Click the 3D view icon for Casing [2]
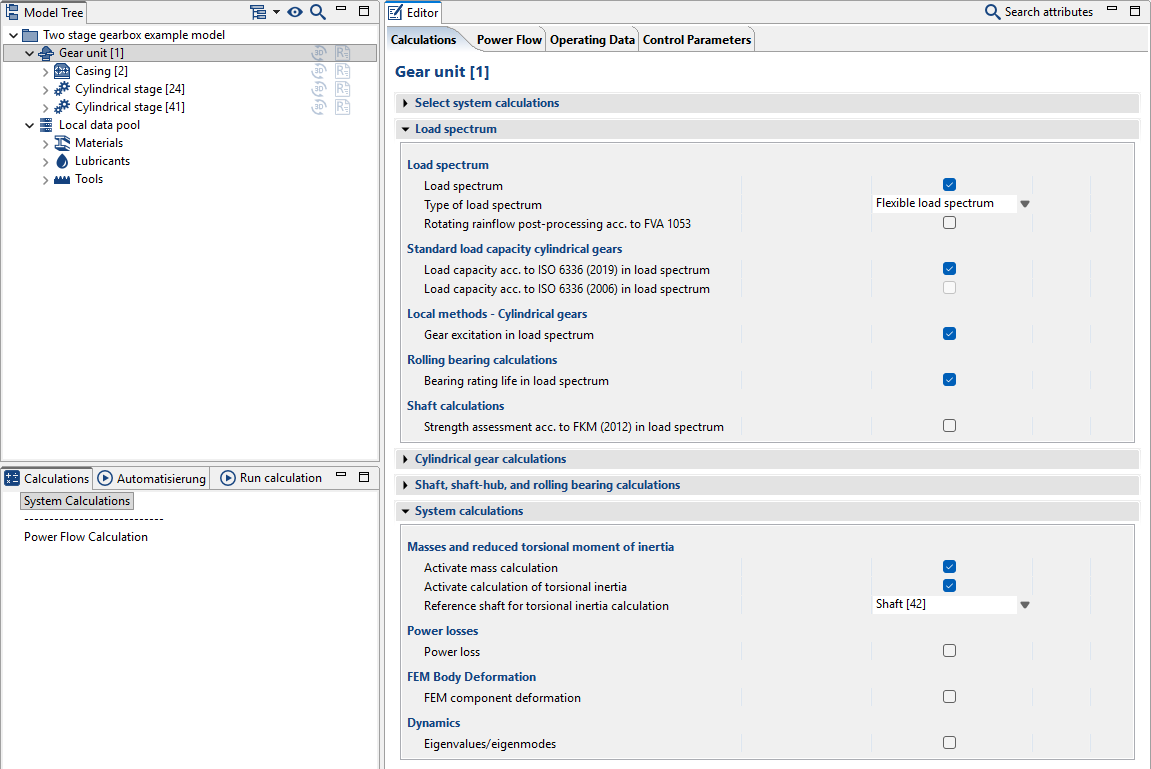 [319, 71]
